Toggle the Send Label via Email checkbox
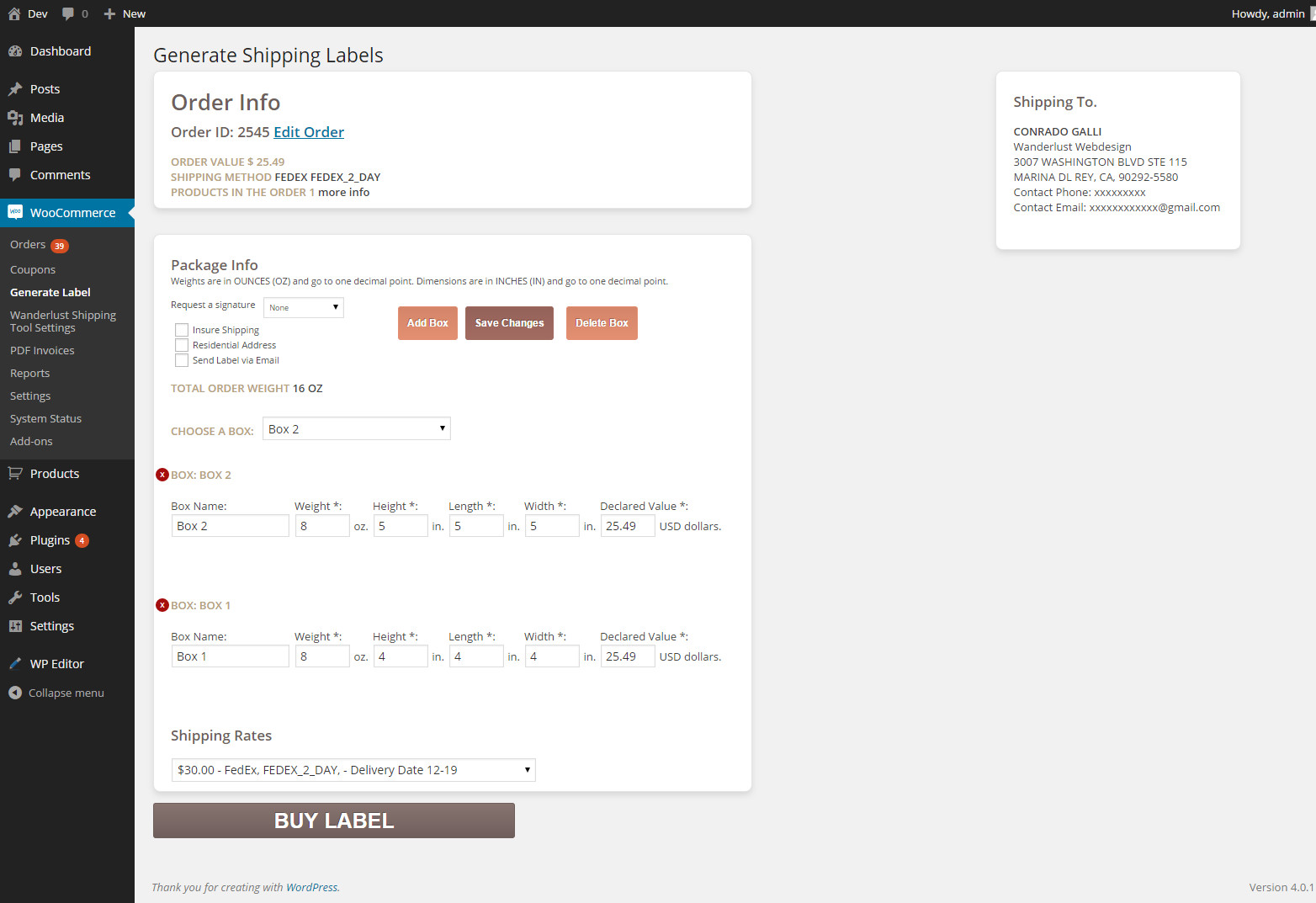 coord(182,360)
